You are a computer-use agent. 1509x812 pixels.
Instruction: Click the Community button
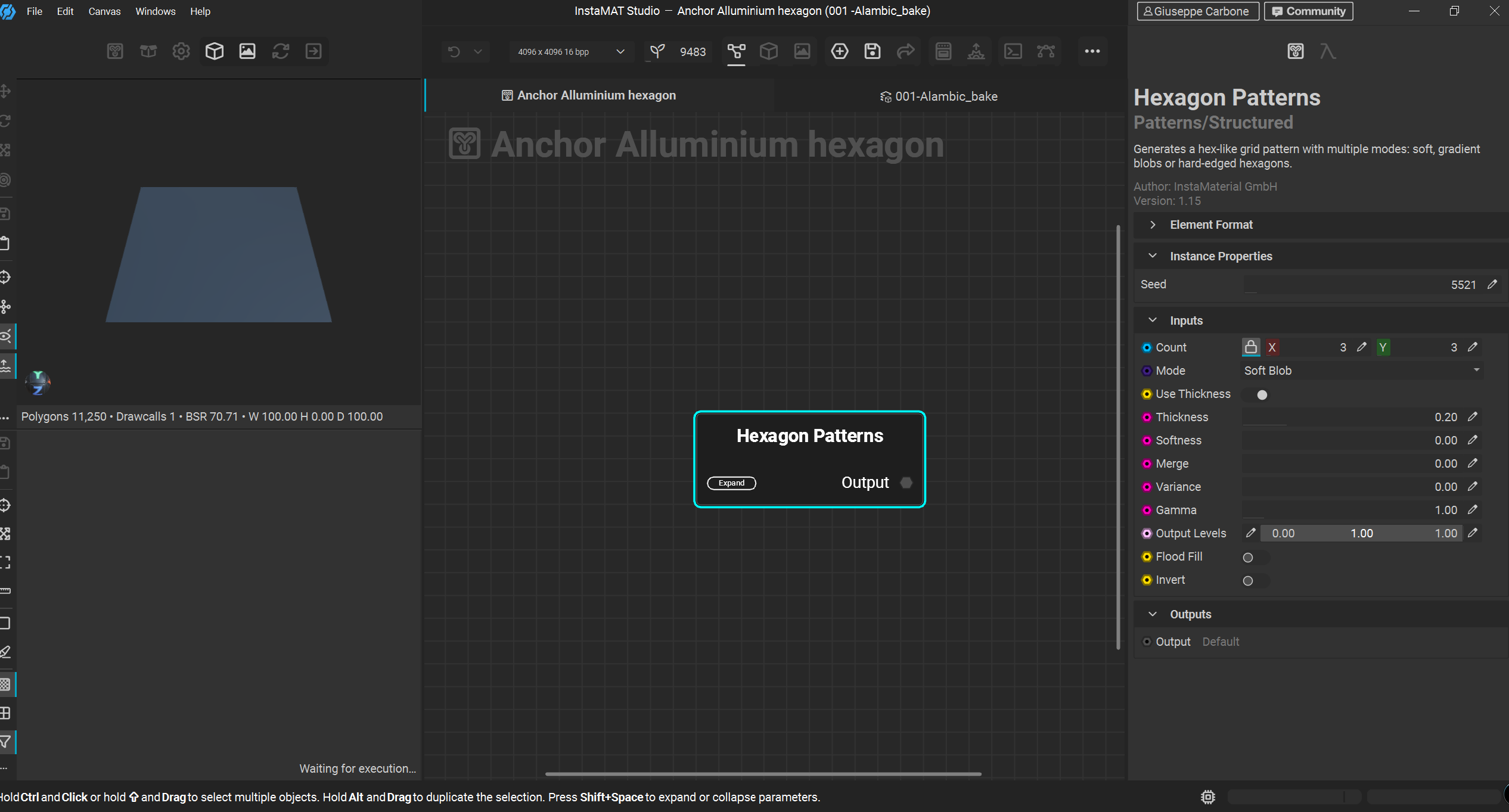(x=1308, y=11)
